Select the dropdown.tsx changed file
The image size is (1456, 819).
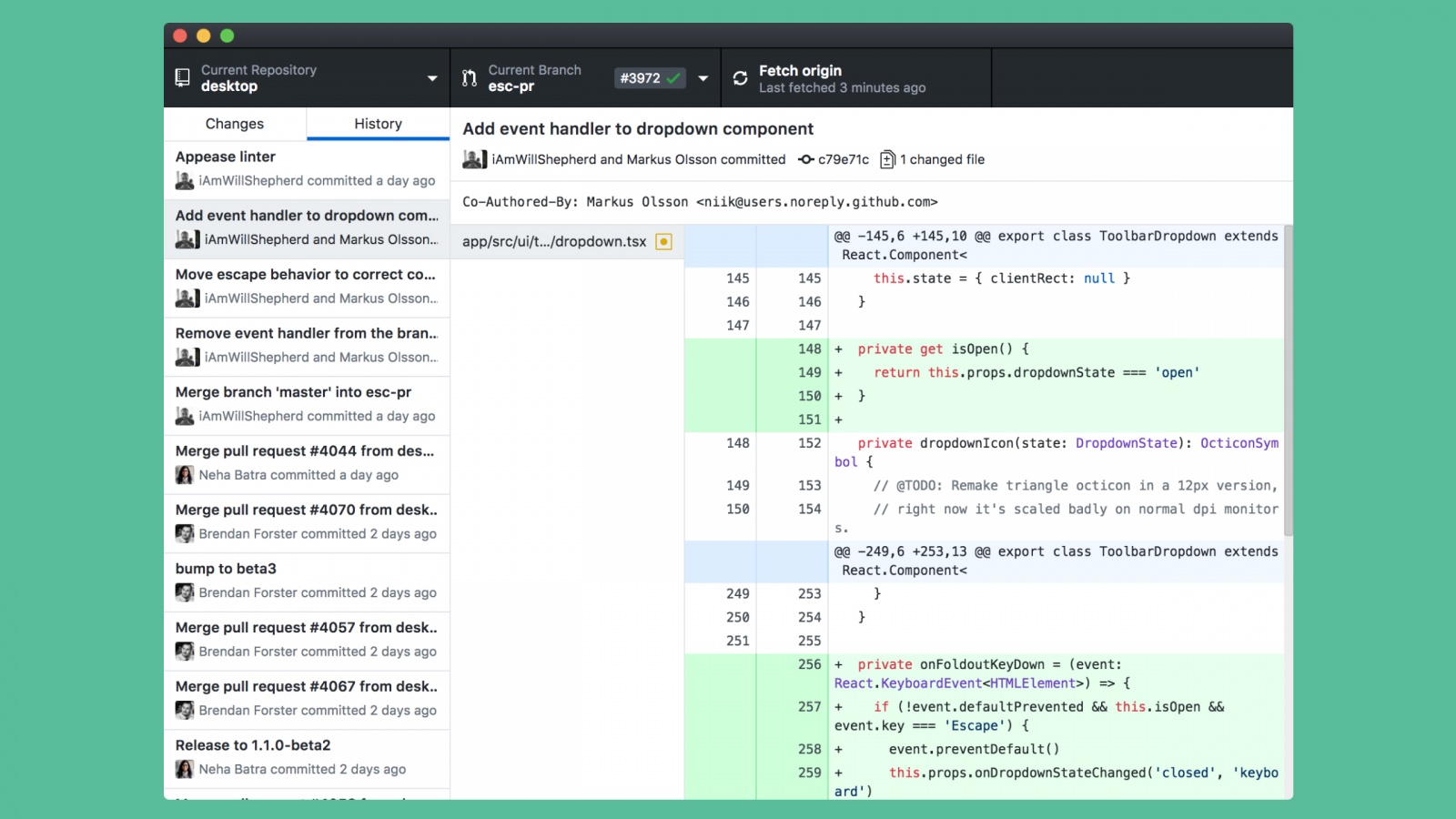pos(555,241)
